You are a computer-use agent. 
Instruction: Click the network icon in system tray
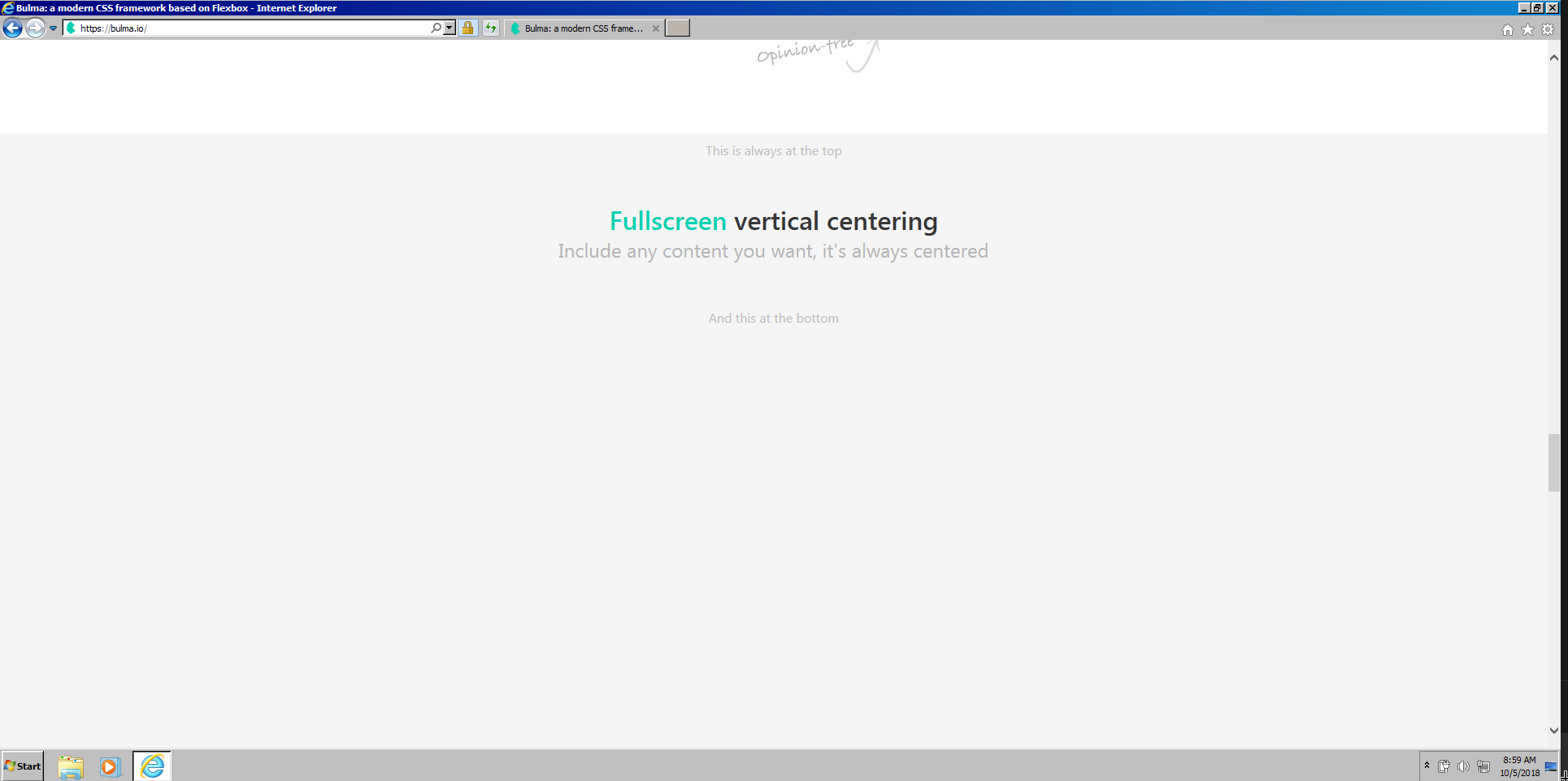click(x=1483, y=766)
